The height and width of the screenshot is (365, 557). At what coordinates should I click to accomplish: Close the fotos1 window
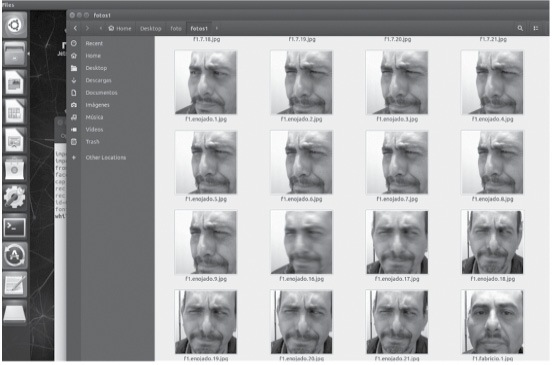point(72,15)
